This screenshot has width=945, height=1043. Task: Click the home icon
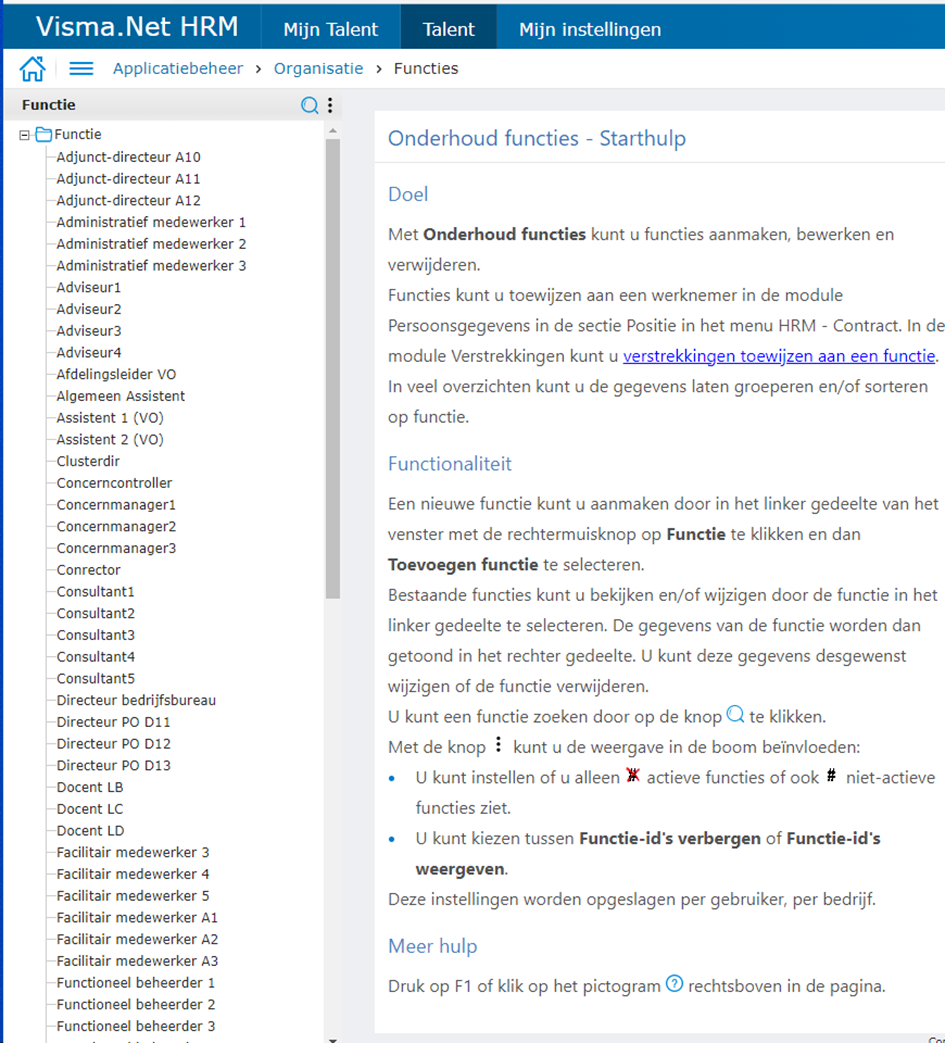point(33,68)
